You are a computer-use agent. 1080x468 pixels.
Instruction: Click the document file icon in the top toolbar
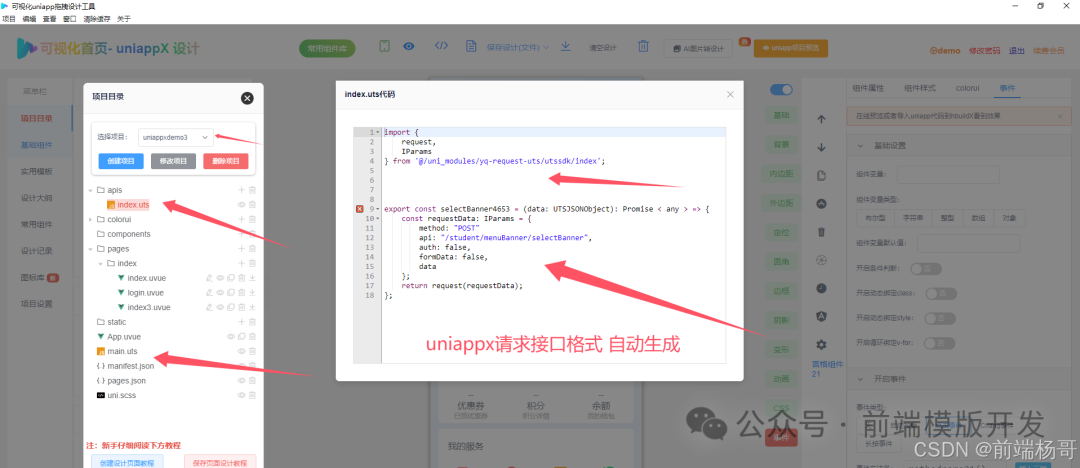[x=471, y=46]
